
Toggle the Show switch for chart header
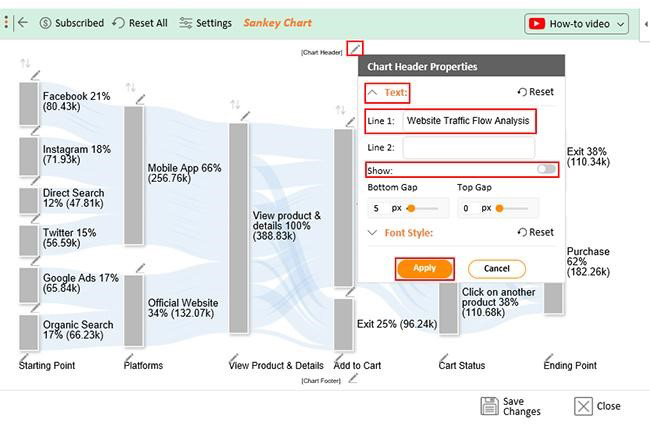(x=546, y=169)
